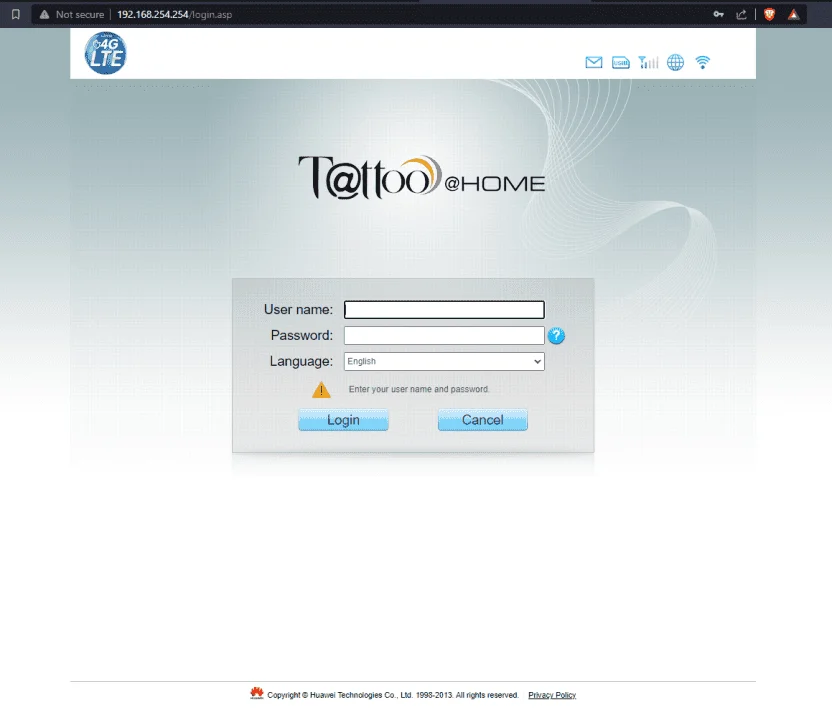
Task: Open the Wi-Fi status icon
Action: tap(703, 63)
